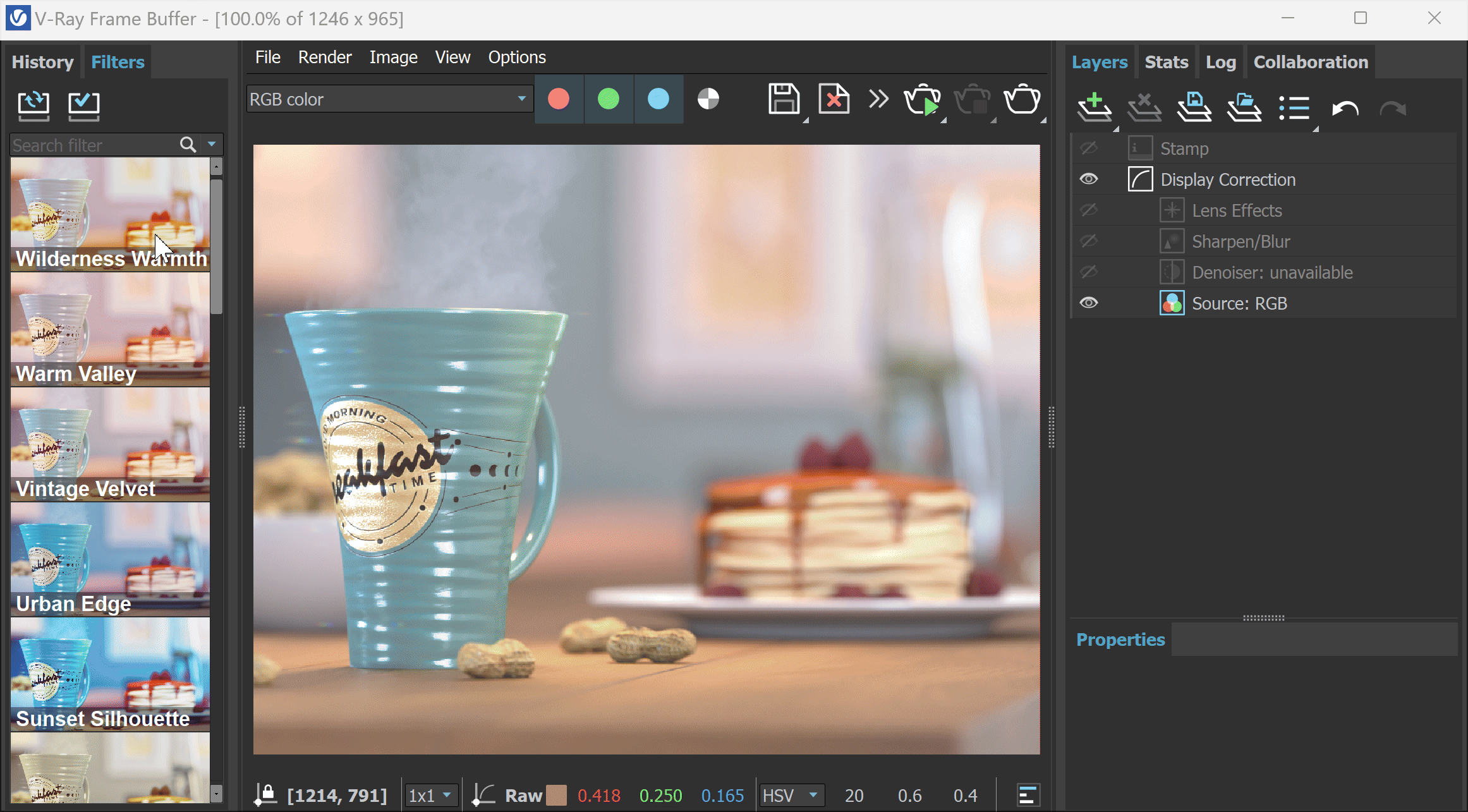Click filter list scrollbar down arrow
This screenshot has width=1468, height=812.
coord(216,794)
